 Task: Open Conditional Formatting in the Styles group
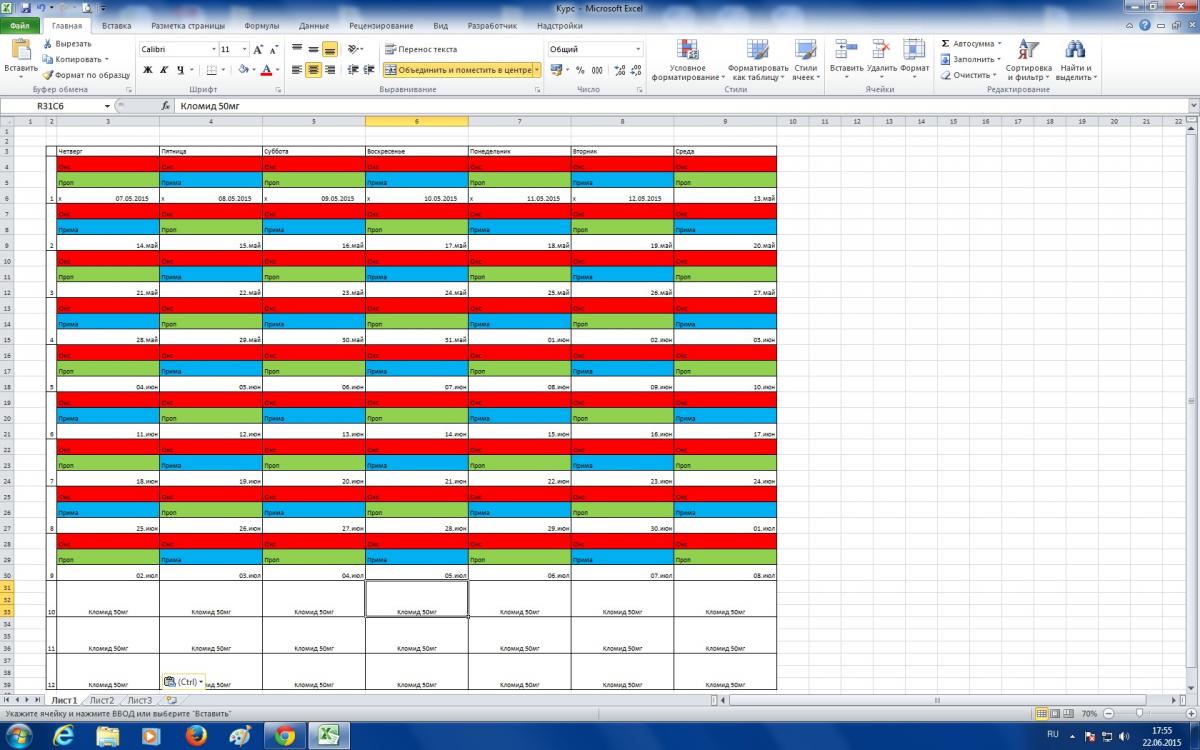(x=687, y=60)
